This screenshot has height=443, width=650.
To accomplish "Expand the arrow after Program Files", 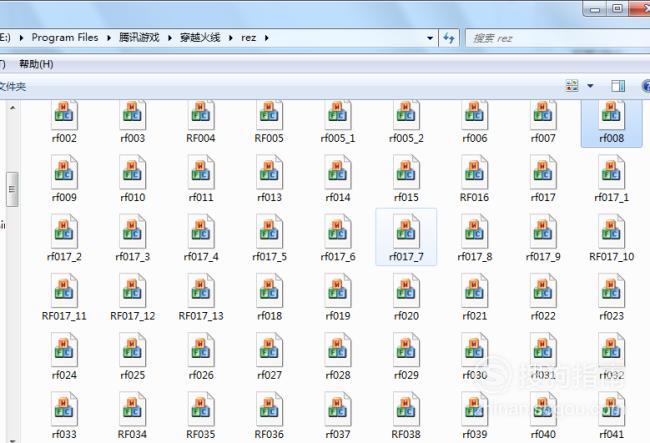I will [x=109, y=38].
